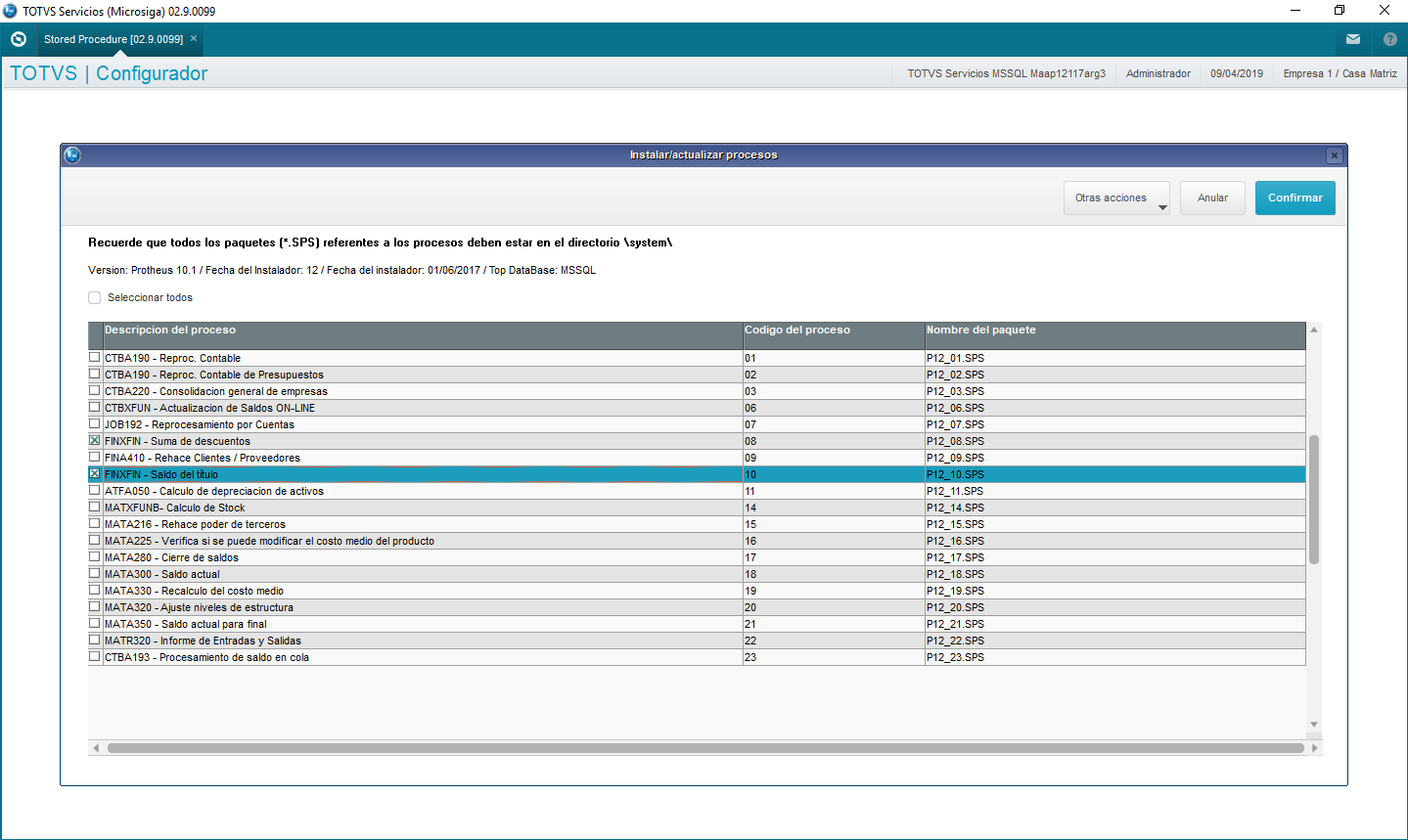The image size is (1408, 840).
Task: Select package cell P12_01.SPS
Action: click(x=1114, y=358)
